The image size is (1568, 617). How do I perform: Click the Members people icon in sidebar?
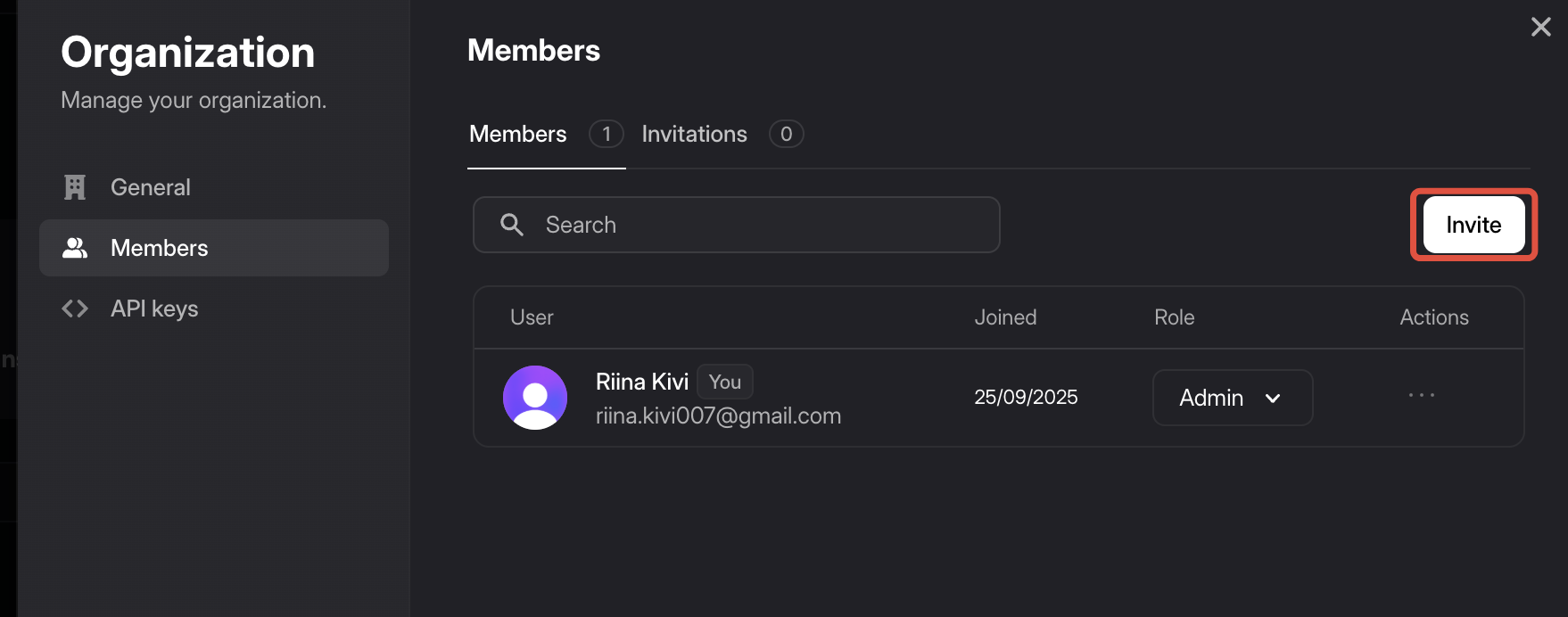(x=75, y=248)
